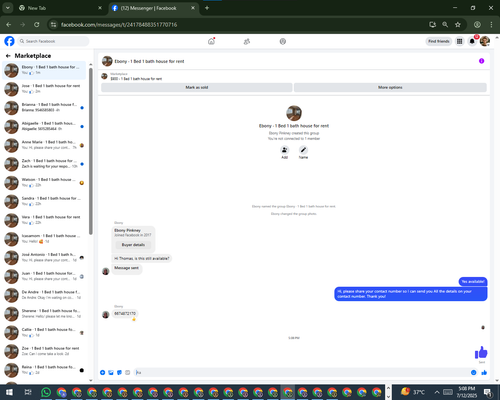Switch to the New Tab browser tab
The height and width of the screenshot is (400, 500).
pos(60,8)
